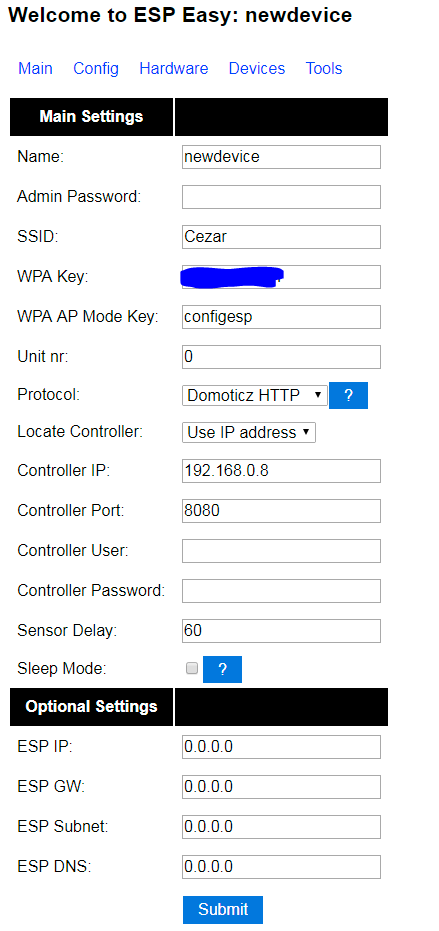The height and width of the screenshot is (931, 439).
Task: Select the SSID field containing Cezar
Action: (281, 237)
